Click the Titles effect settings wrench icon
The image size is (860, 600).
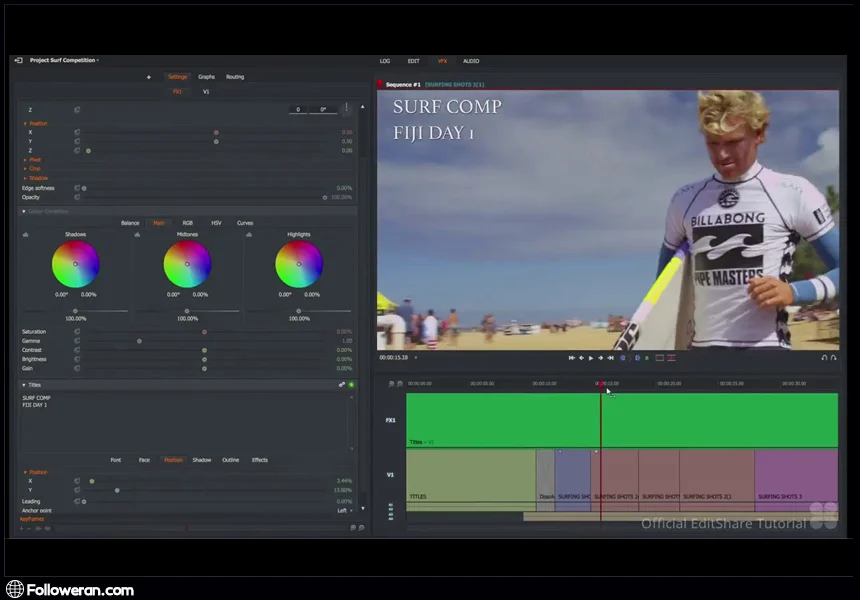[342, 385]
